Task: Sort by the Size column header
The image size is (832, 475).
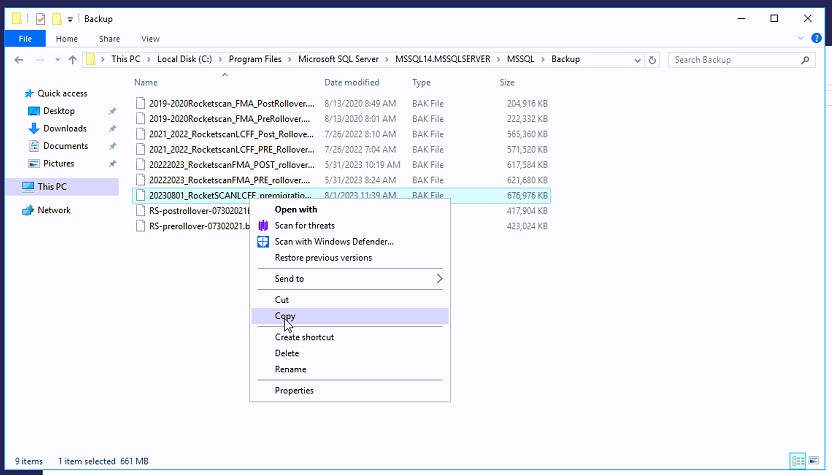Action: point(507,82)
